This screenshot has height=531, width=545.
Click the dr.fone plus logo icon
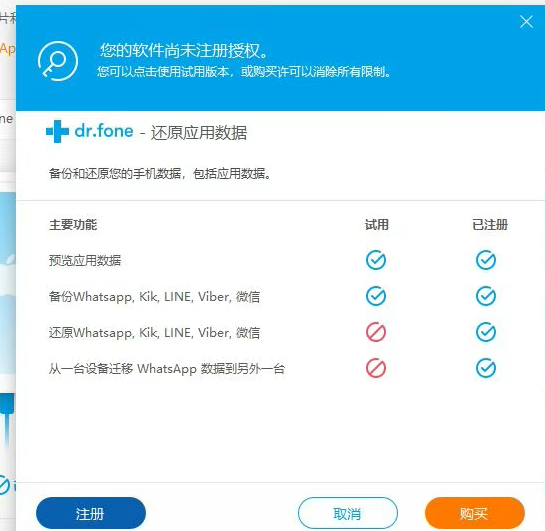[x=57, y=131]
